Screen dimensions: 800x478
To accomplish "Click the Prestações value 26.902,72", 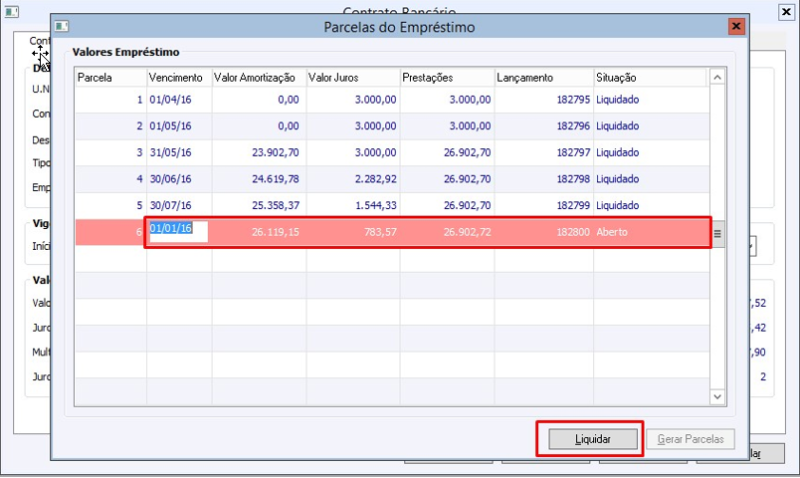I will pos(467,232).
